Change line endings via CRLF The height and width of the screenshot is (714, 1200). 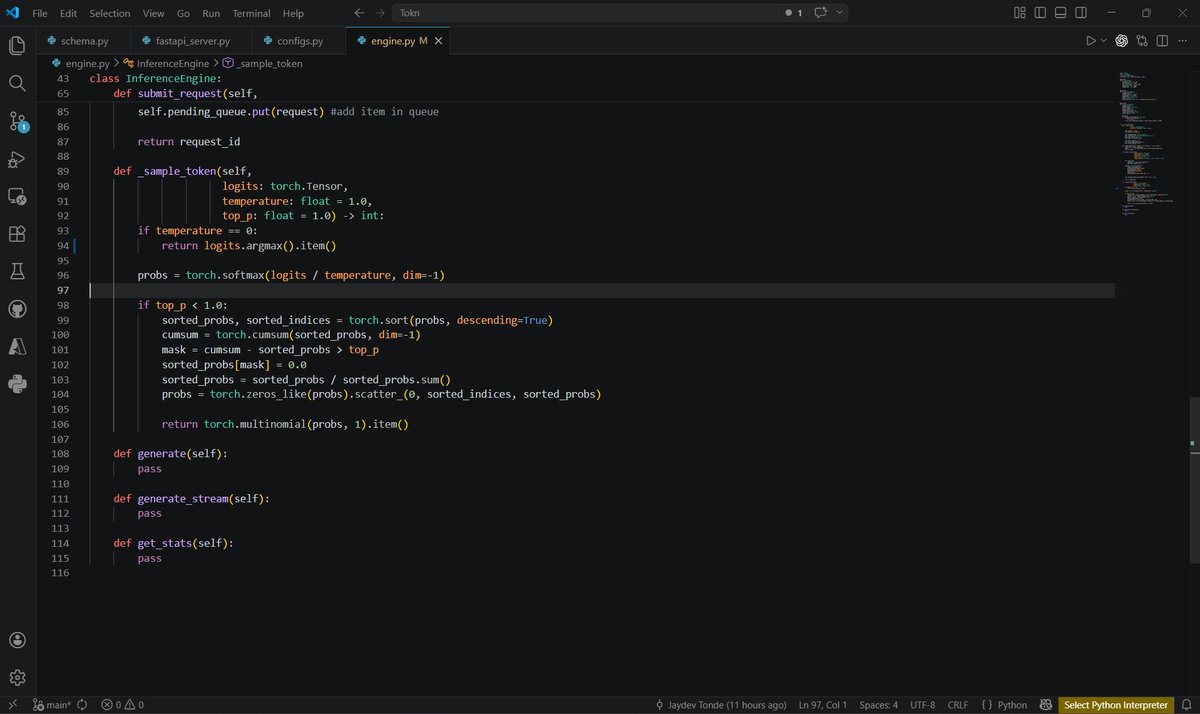(x=958, y=705)
